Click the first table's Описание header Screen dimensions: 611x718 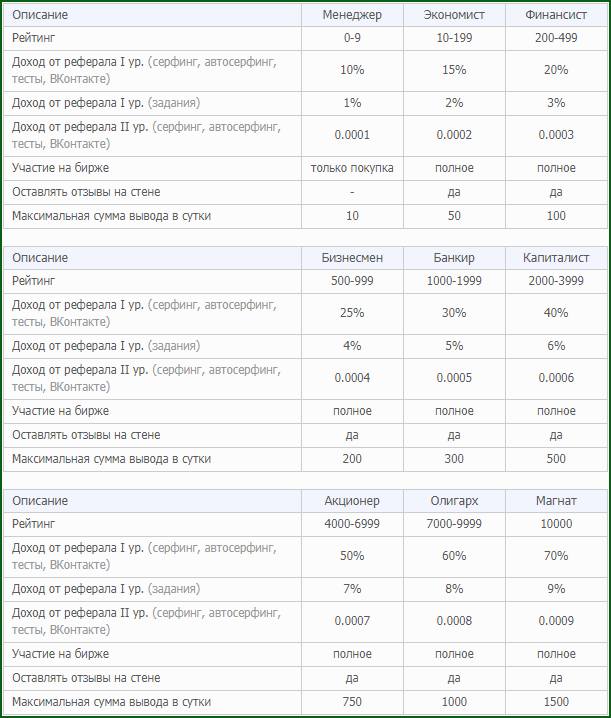[x=40, y=15]
